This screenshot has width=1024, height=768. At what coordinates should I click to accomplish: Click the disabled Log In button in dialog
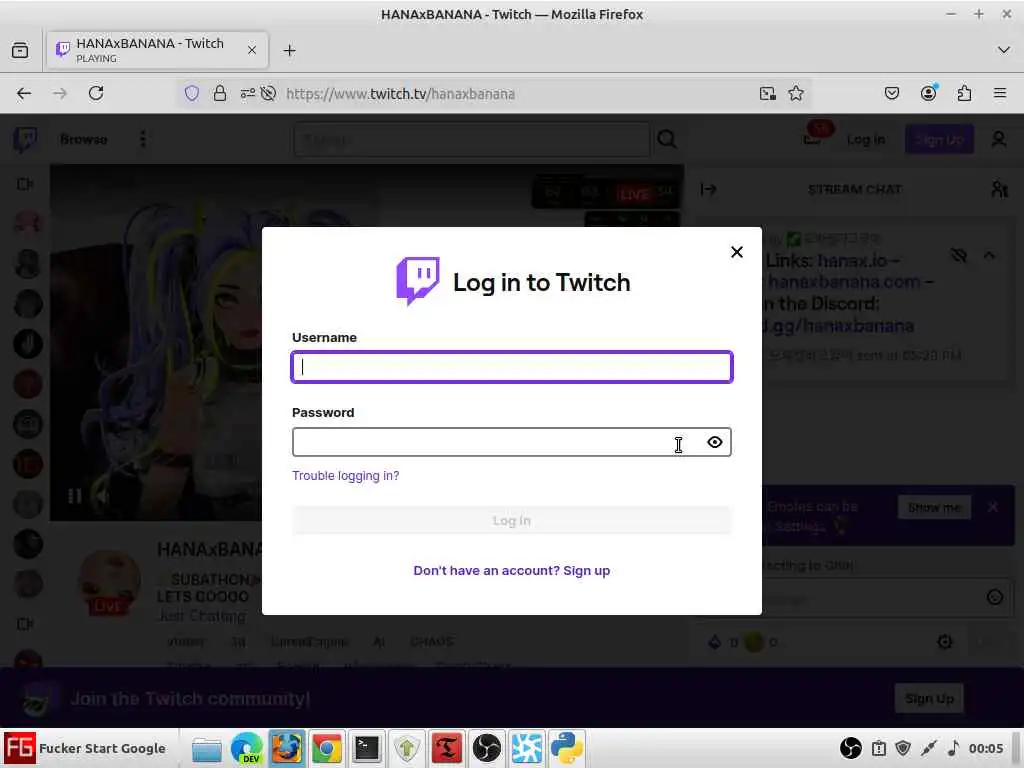pyautogui.click(x=512, y=520)
